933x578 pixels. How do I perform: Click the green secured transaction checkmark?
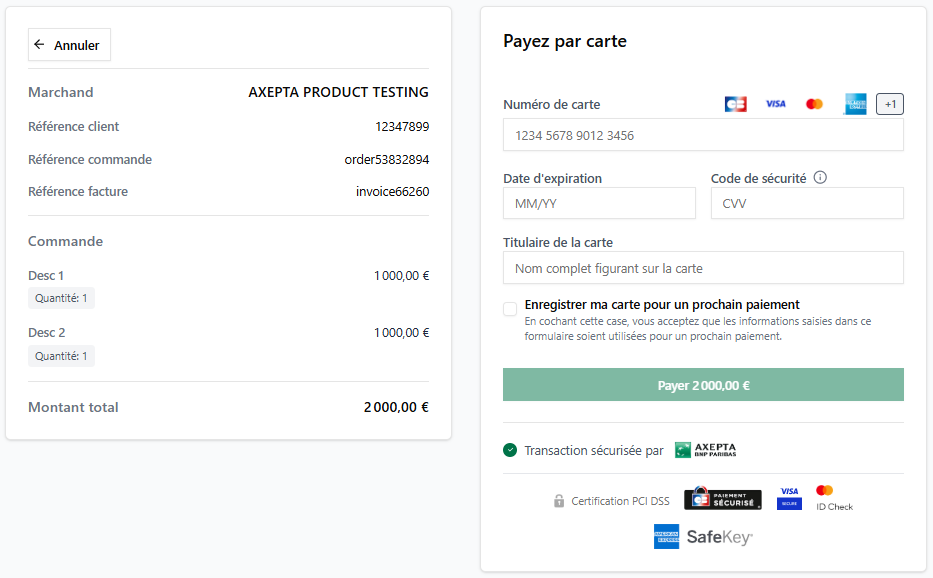click(x=510, y=451)
